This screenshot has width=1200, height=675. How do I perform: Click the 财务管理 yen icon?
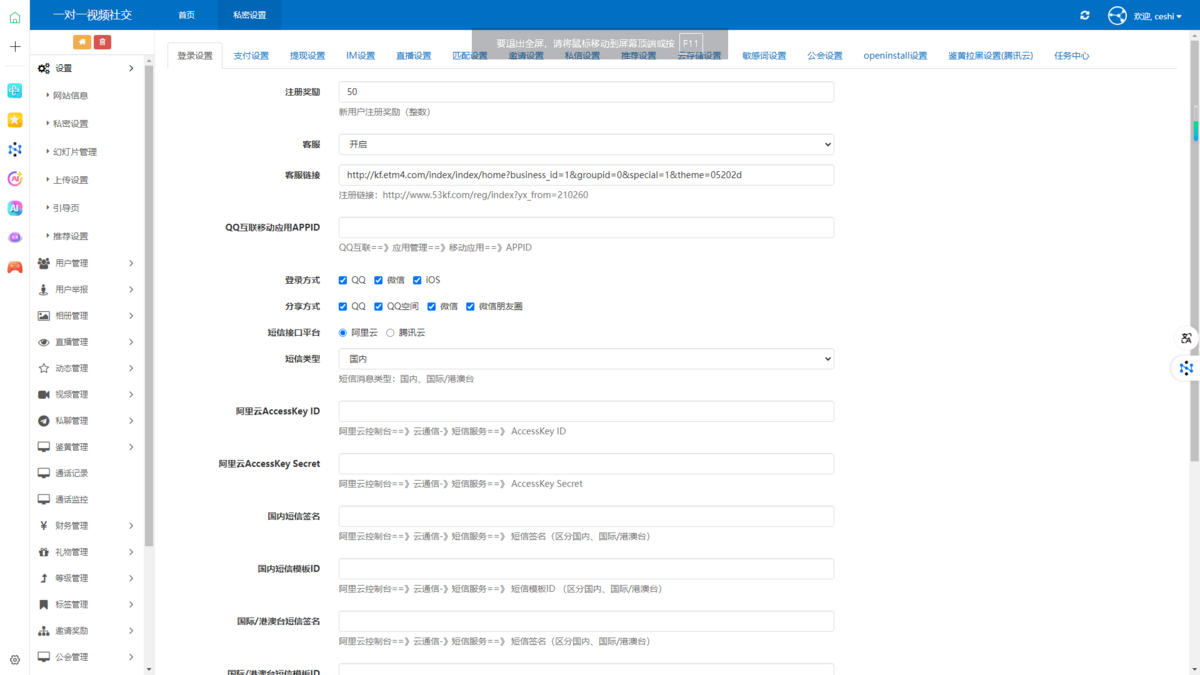coord(44,526)
